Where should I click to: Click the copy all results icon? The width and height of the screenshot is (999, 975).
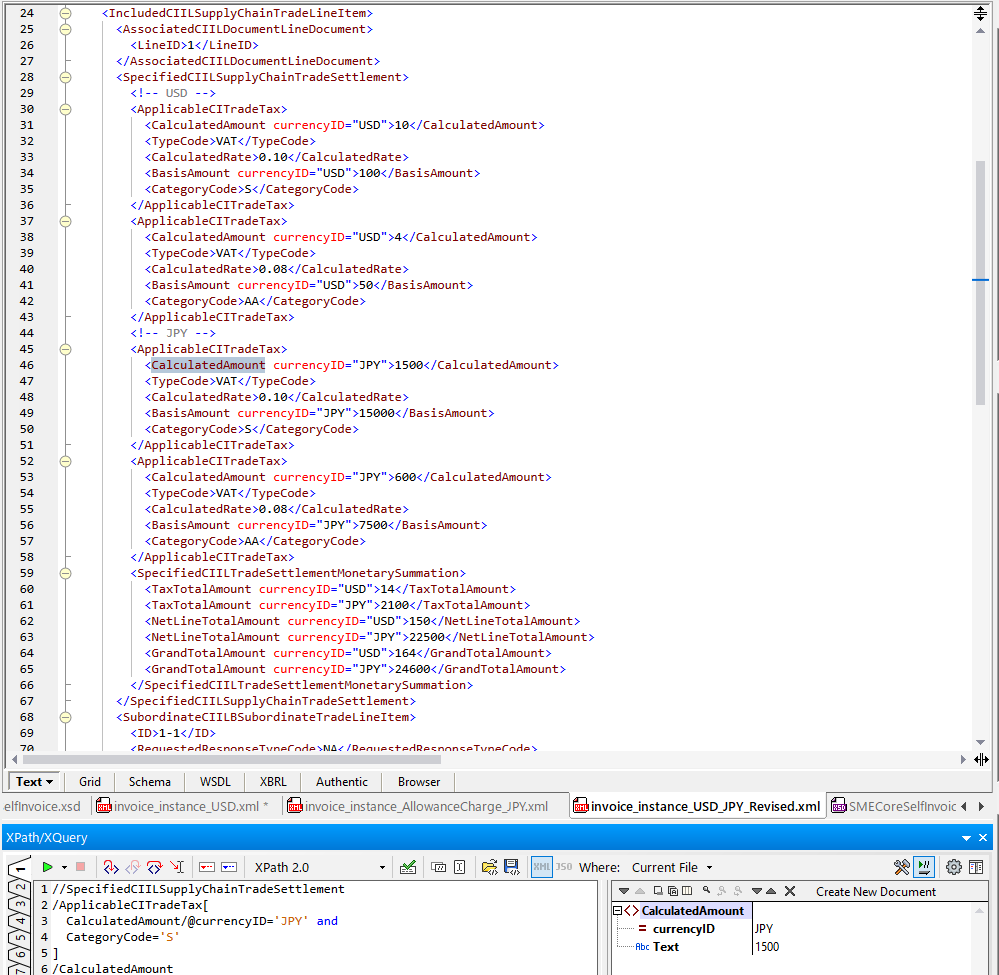tap(673, 891)
